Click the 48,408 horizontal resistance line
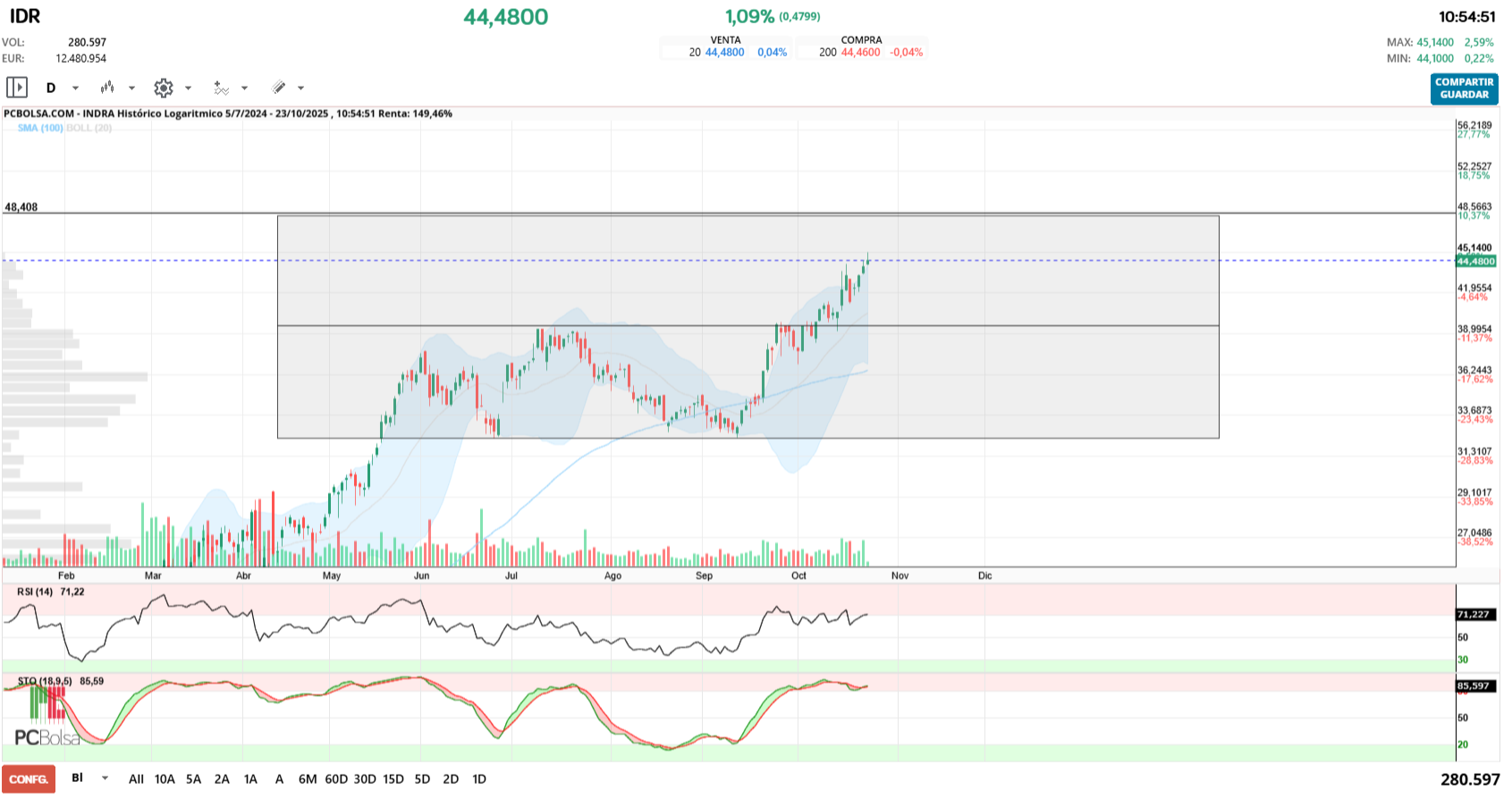 (715, 214)
